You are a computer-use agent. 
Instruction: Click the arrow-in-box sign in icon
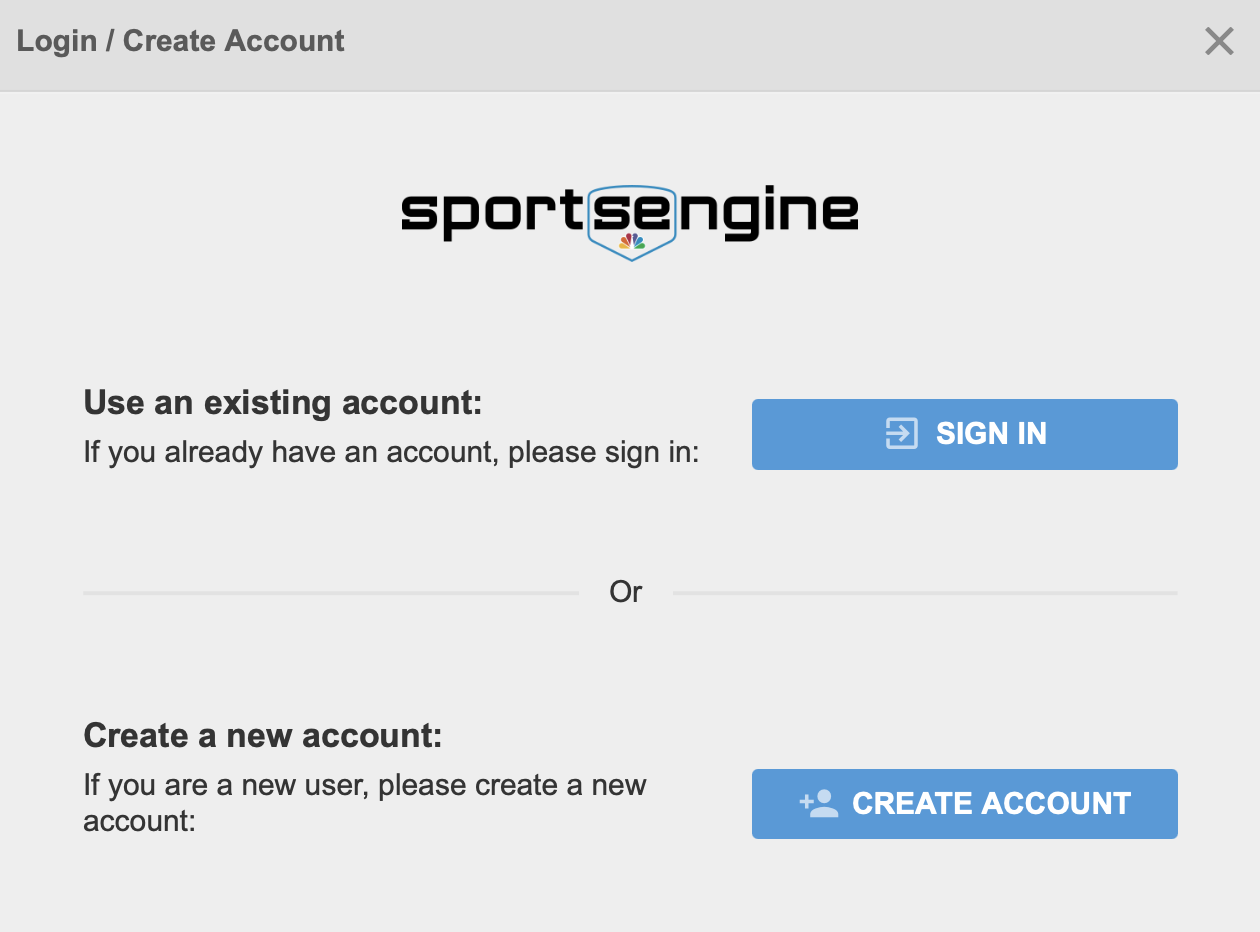[901, 434]
